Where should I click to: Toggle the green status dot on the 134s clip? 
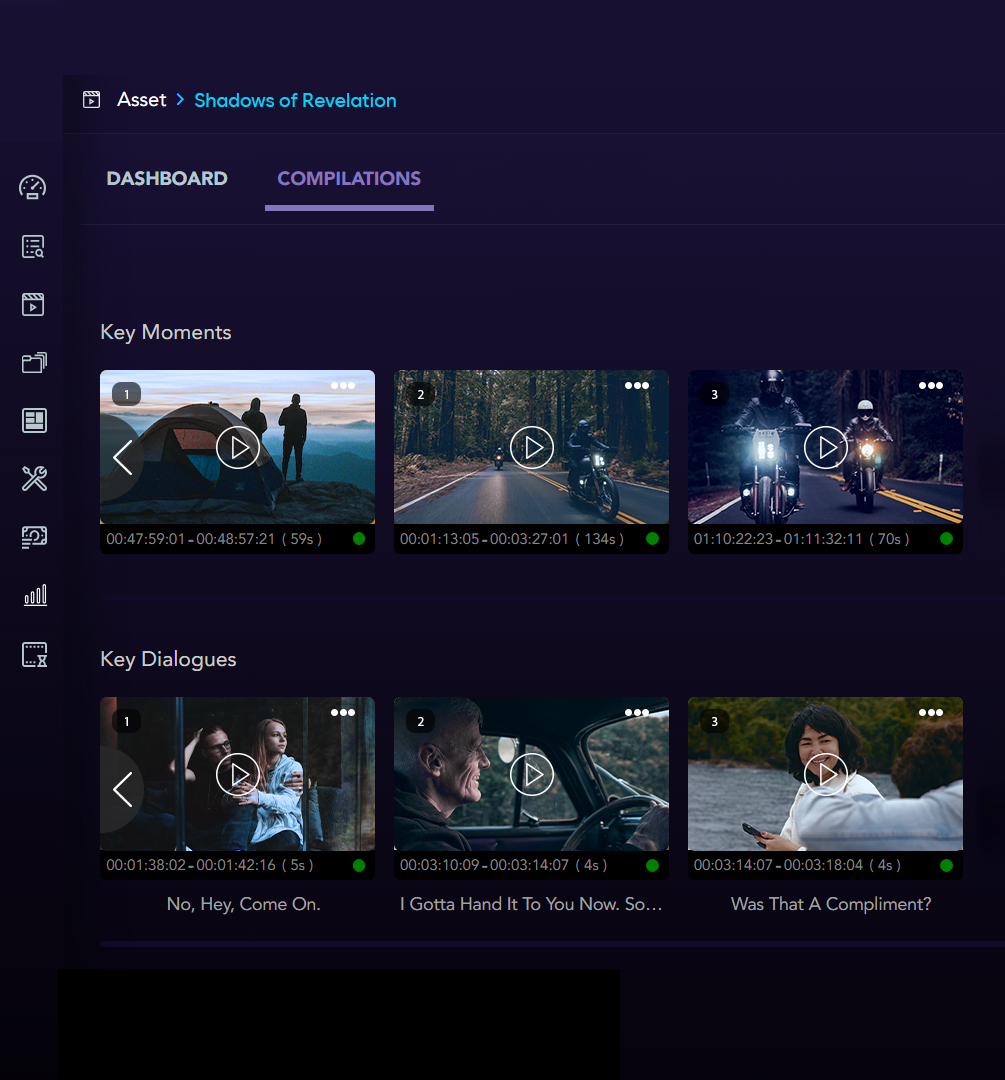click(x=653, y=539)
